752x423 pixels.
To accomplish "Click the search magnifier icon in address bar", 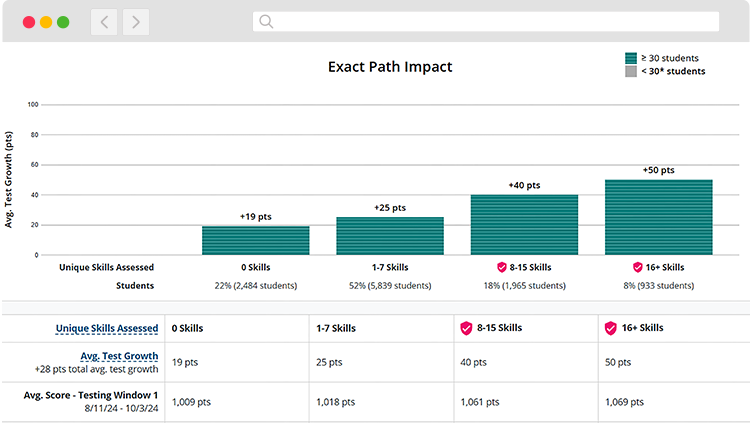I will (265, 21).
